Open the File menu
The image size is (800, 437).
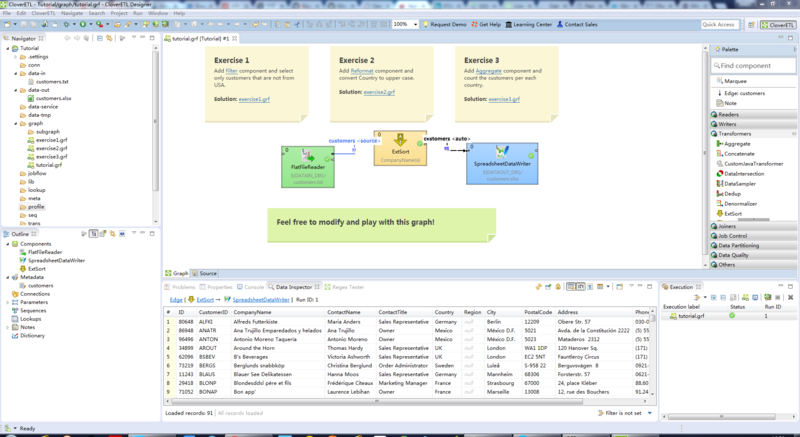click(x=7, y=13)
